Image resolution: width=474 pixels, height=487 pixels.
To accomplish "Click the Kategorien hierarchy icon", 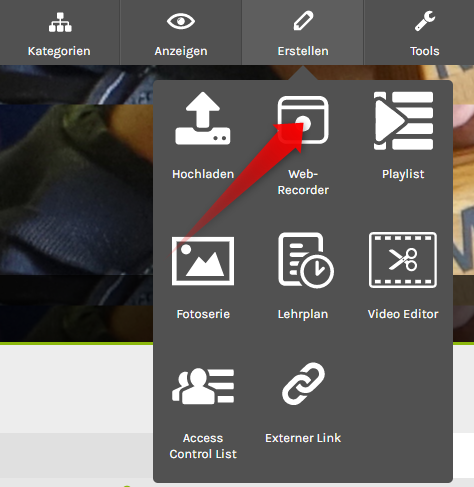I will [60, 22].
